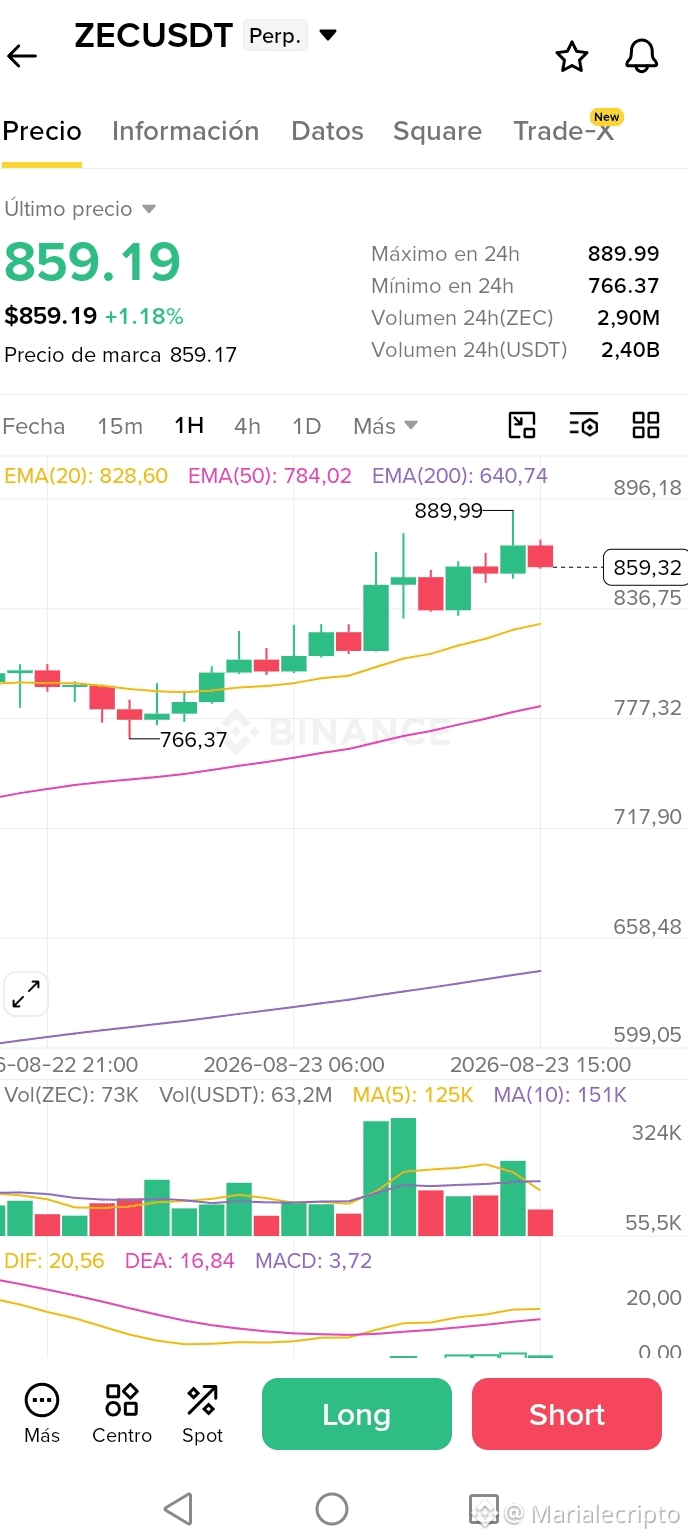
Task: Tap the green Long button
Action: click(x=357, y=1414)
